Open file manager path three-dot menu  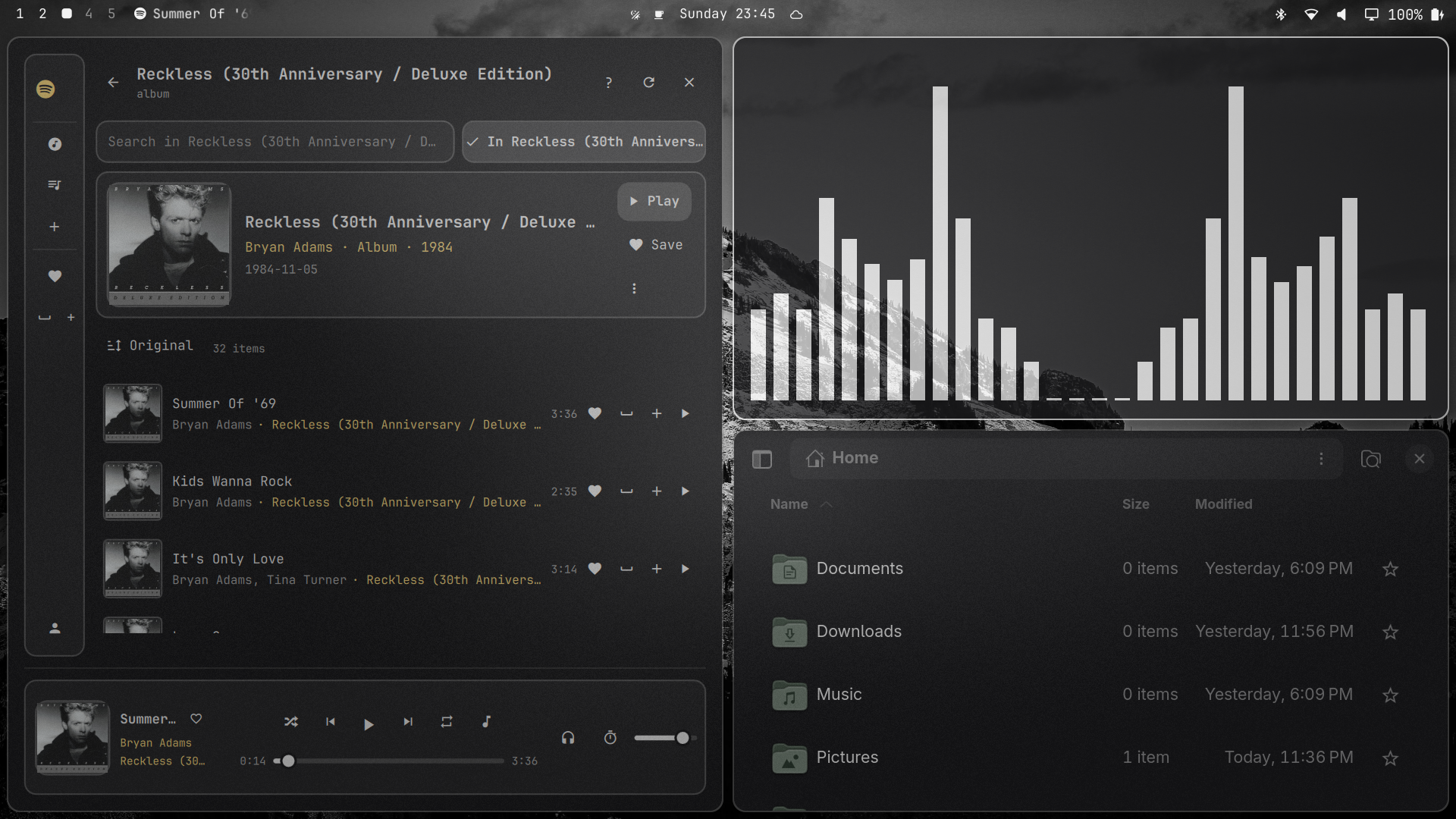click(x=1321, y=459)
